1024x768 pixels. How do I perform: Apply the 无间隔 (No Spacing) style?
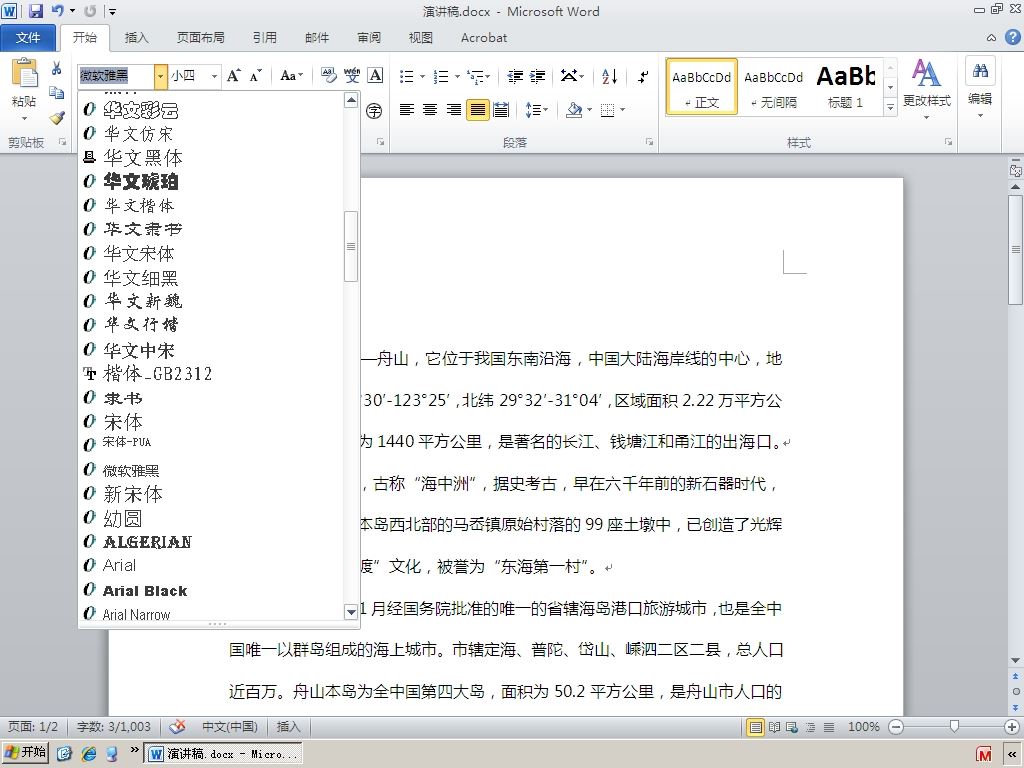click(774, 87)
